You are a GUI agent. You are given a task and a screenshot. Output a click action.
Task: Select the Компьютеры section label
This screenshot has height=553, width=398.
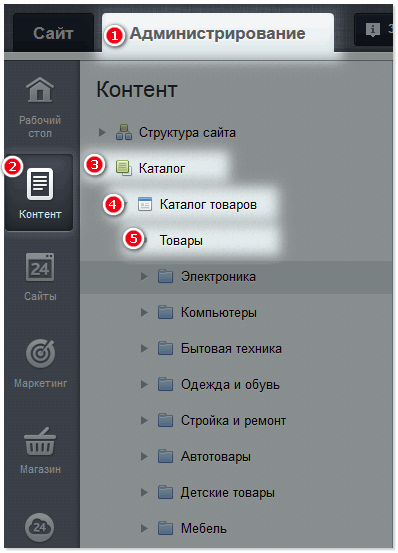[219, 312]
